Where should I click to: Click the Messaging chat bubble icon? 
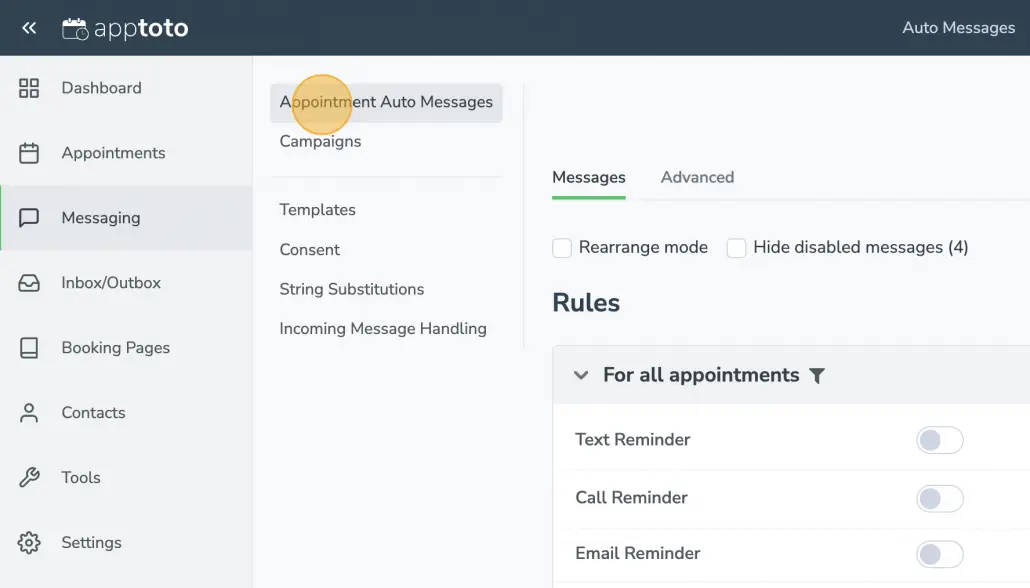28,217
